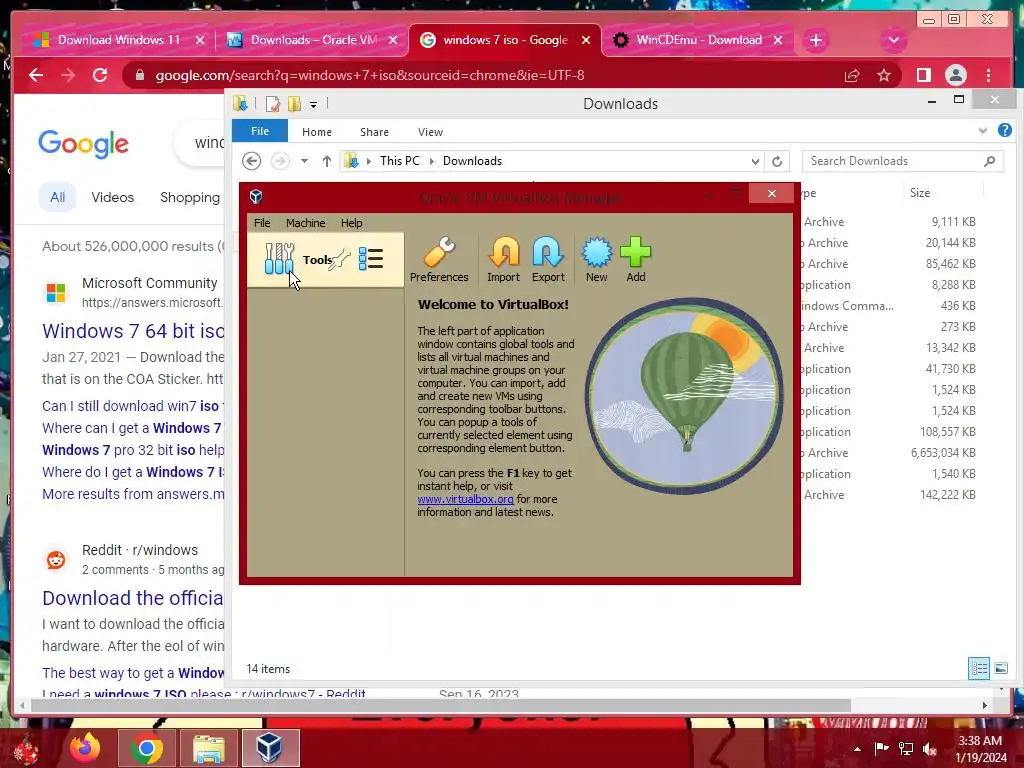Open Chrome tab search dropdown
The height and width of the screenshot is (768, 1024).
tap(893, 40)
